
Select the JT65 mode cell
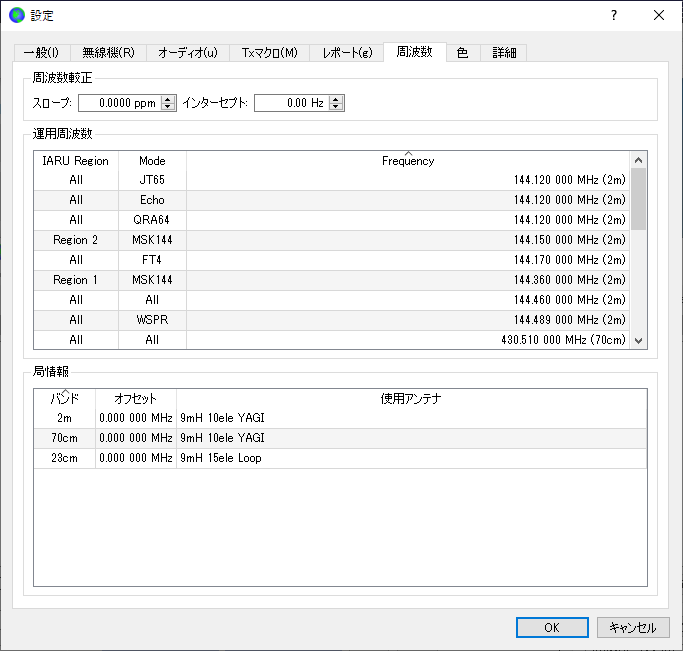152,180
